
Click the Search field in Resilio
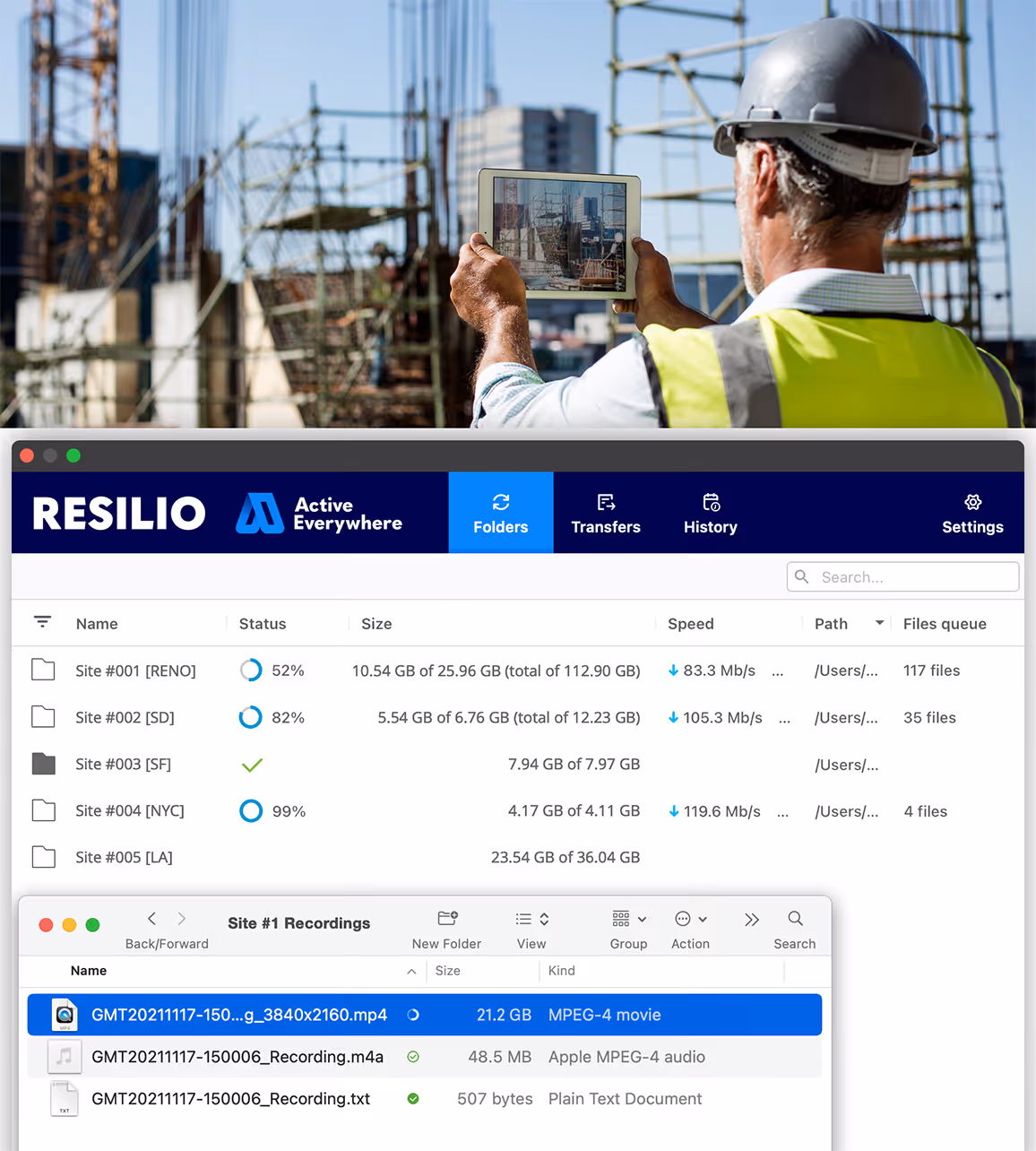pyautogui.click(x=902, y=576)
